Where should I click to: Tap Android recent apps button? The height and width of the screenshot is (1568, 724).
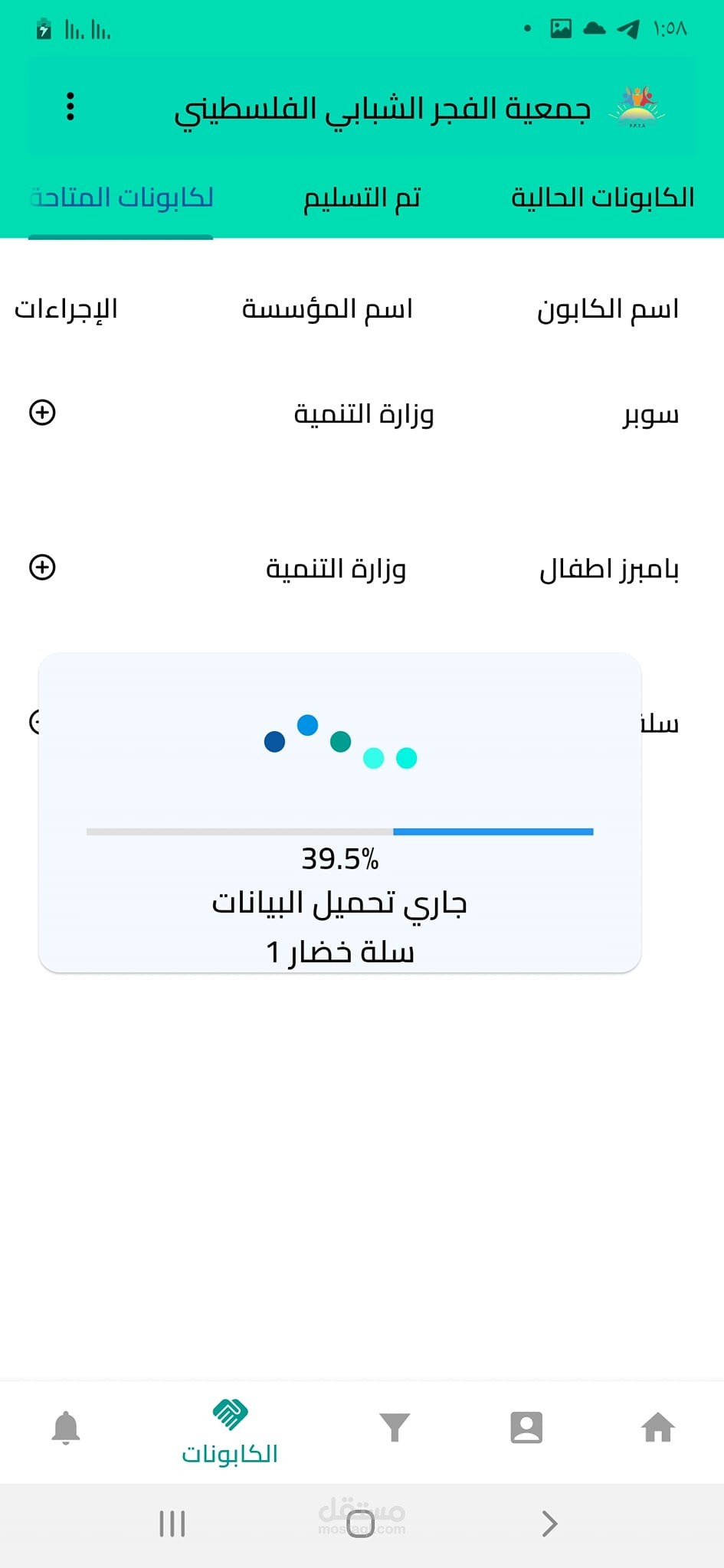[x=172, y=1524]
